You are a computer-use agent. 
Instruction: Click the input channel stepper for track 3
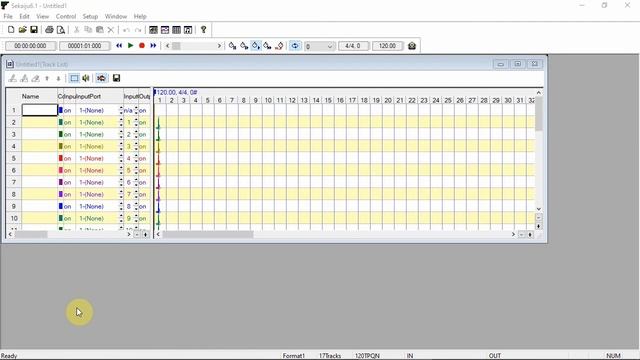point(136,134)
